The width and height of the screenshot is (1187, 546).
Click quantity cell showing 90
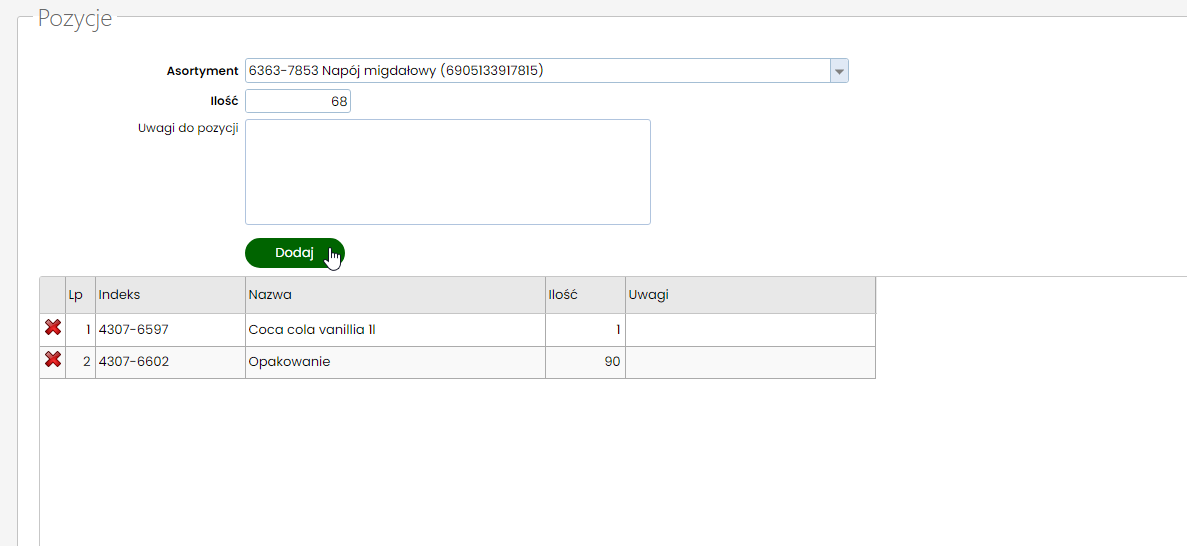coord(585,362)
